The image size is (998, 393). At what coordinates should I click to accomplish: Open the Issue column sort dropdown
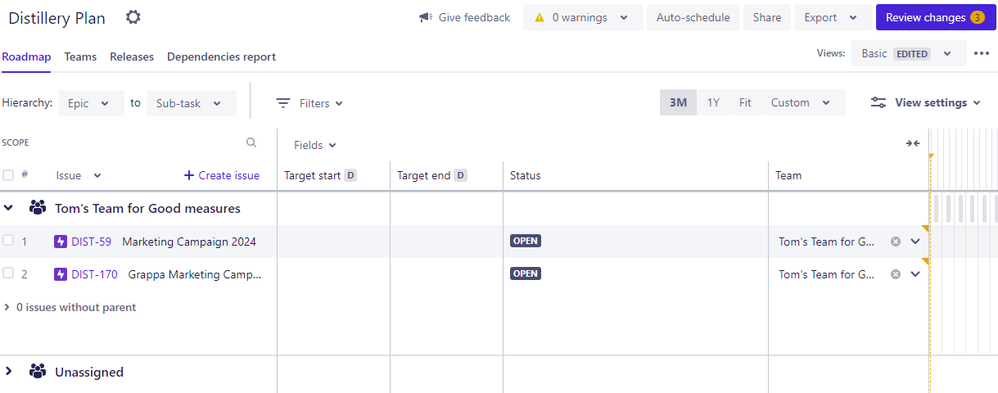(97, 176)
